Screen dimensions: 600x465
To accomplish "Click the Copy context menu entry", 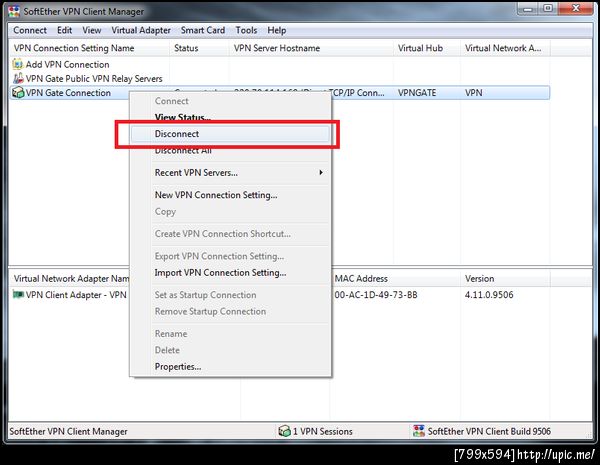I will click(230, 212).
